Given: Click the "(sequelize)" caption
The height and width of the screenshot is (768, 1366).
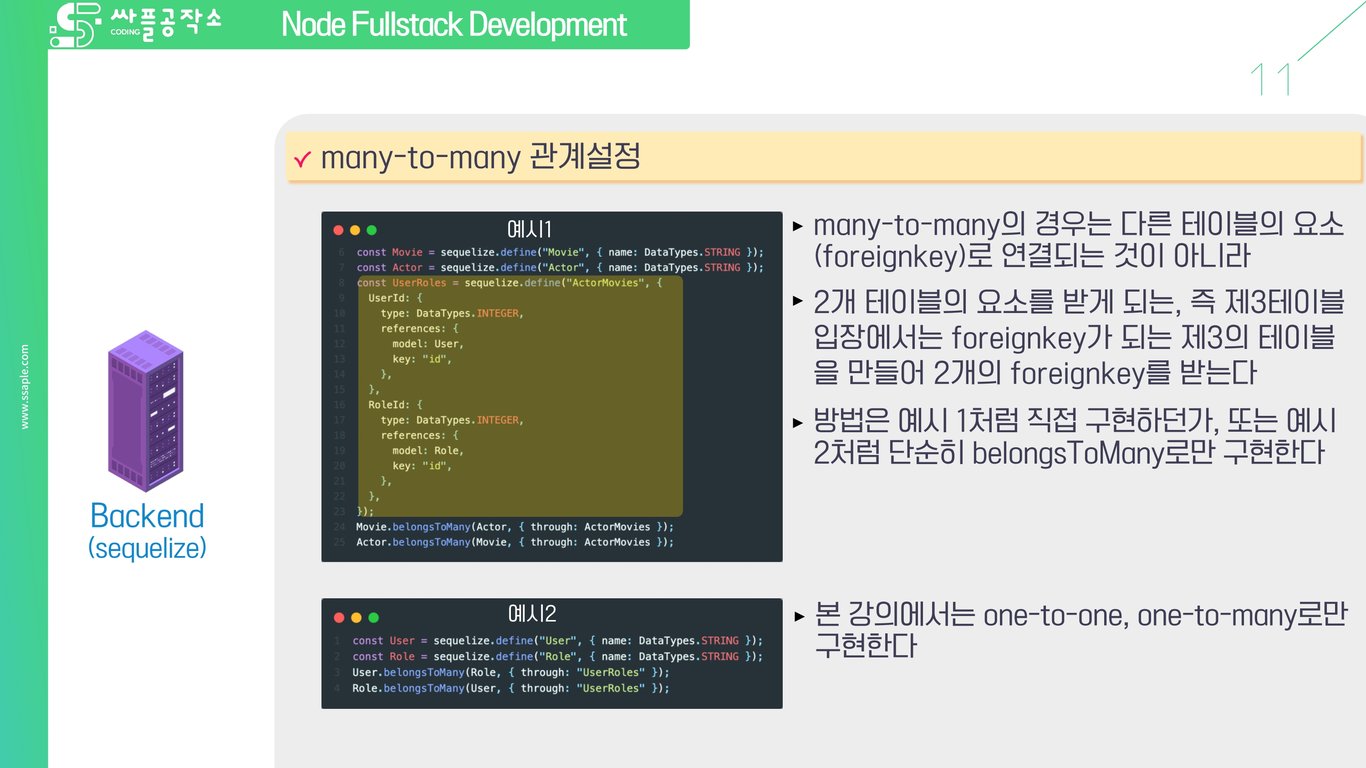Looking at the screenshot, I should pos(146,548).
